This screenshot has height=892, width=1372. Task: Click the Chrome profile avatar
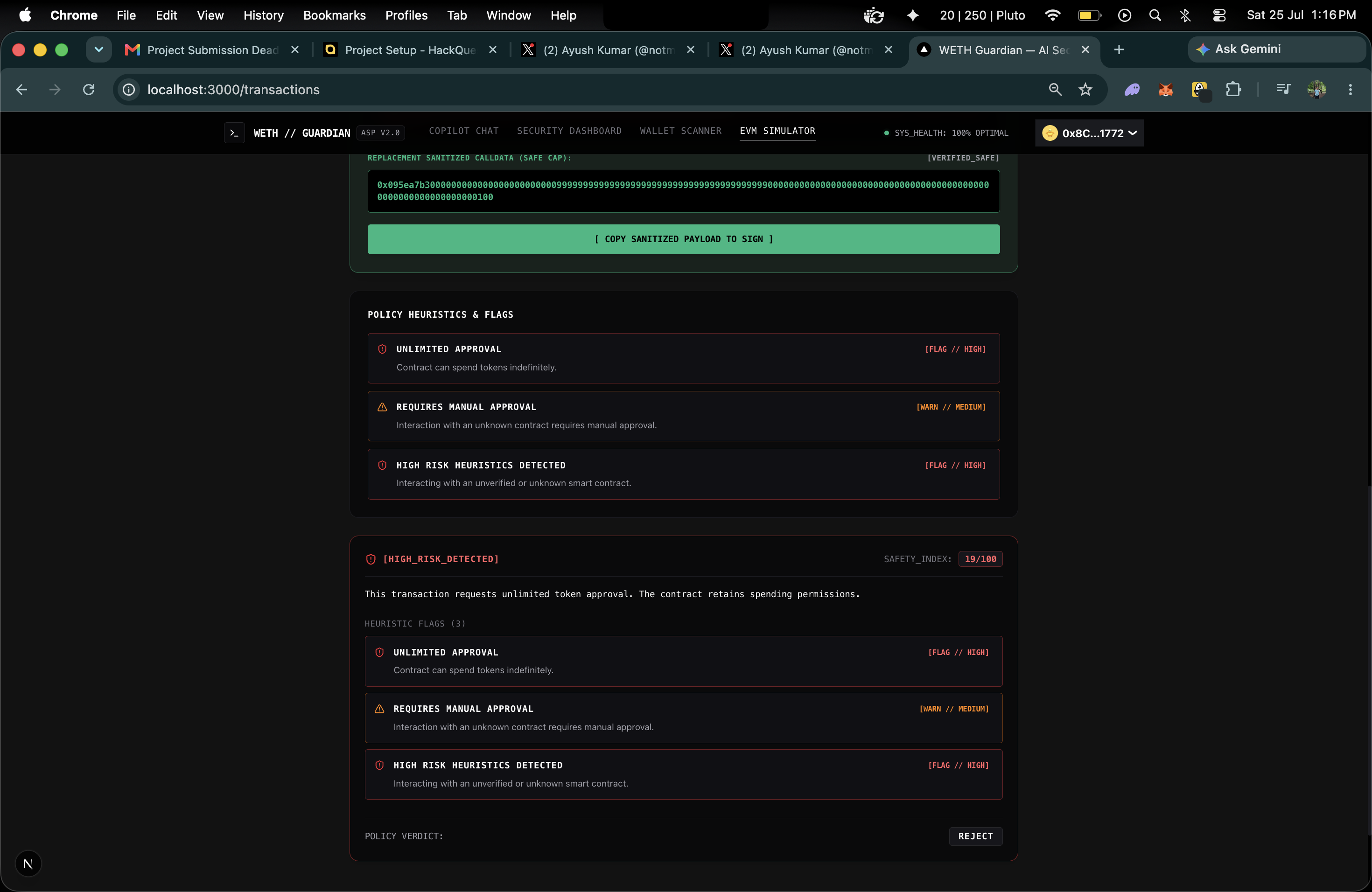coord(1316,89)
